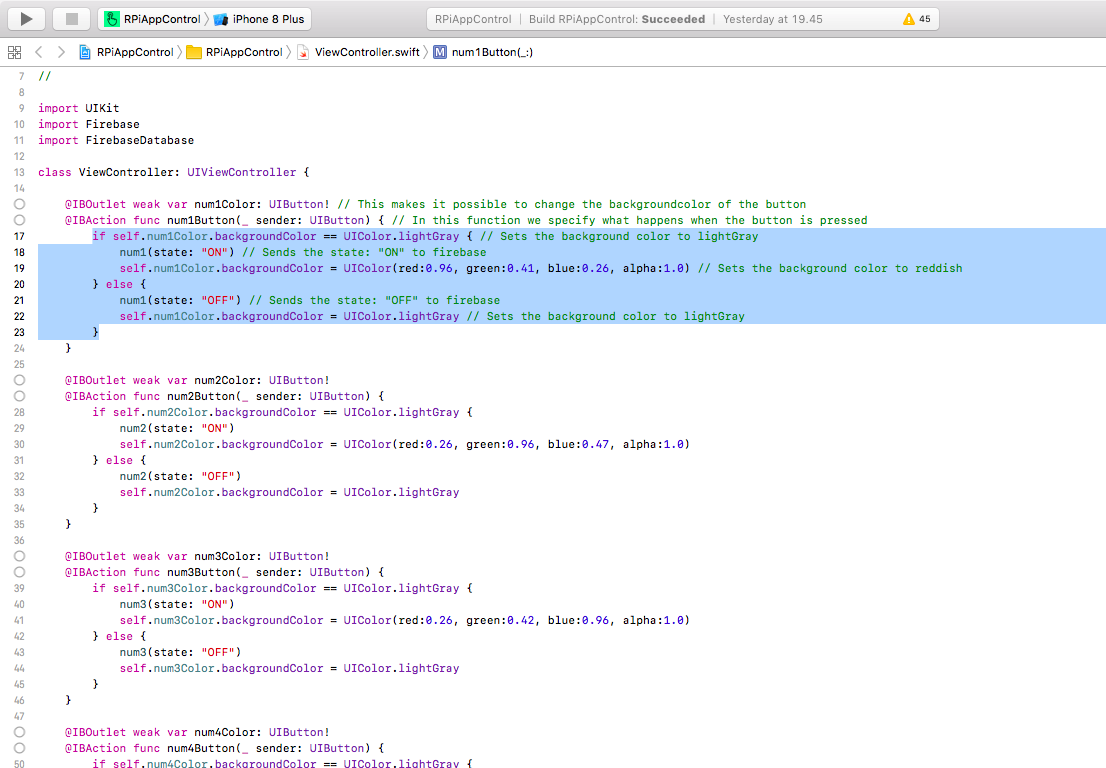This screenshot has width=1106, height=768.
Task: Select ViewController.swift in the jump bar
Action: coord(366,52)
